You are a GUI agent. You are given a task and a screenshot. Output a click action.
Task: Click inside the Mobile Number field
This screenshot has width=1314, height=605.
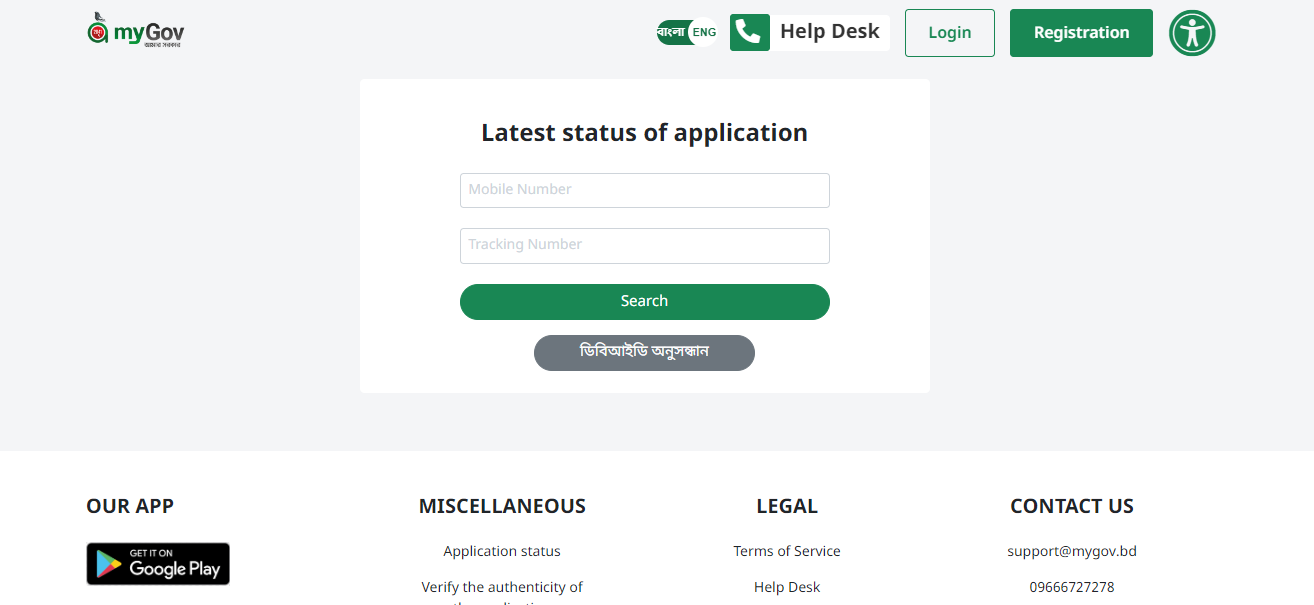644,190
